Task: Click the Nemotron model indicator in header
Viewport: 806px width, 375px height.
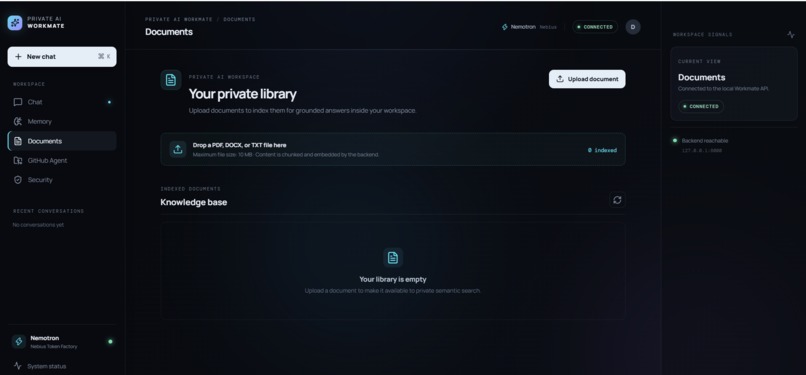Action: tap(529, 27)
